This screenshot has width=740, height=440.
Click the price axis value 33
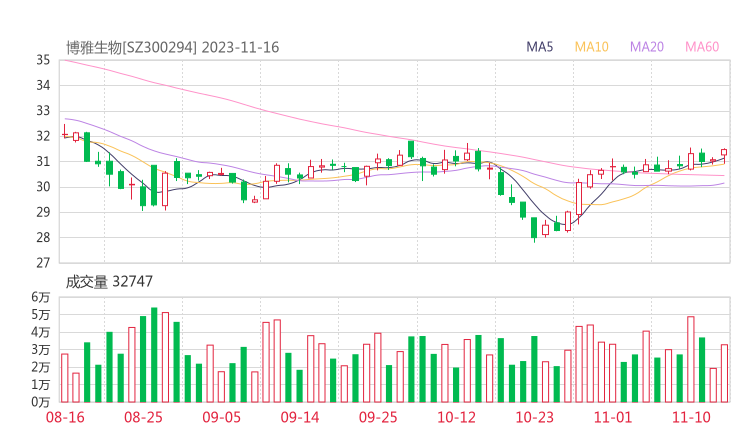(43, 111)
